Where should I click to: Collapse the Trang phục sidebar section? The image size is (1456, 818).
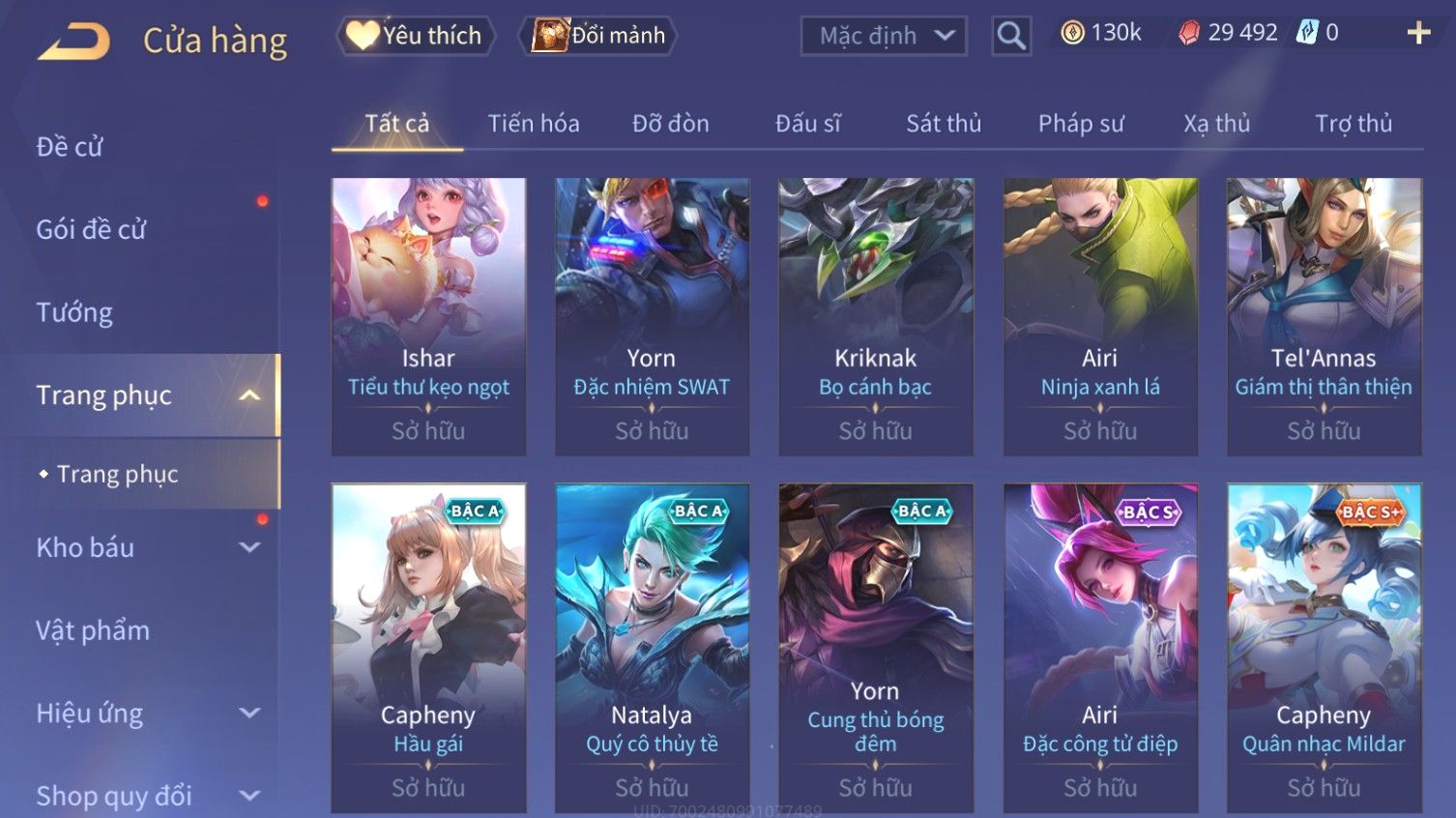pos(249,395)
